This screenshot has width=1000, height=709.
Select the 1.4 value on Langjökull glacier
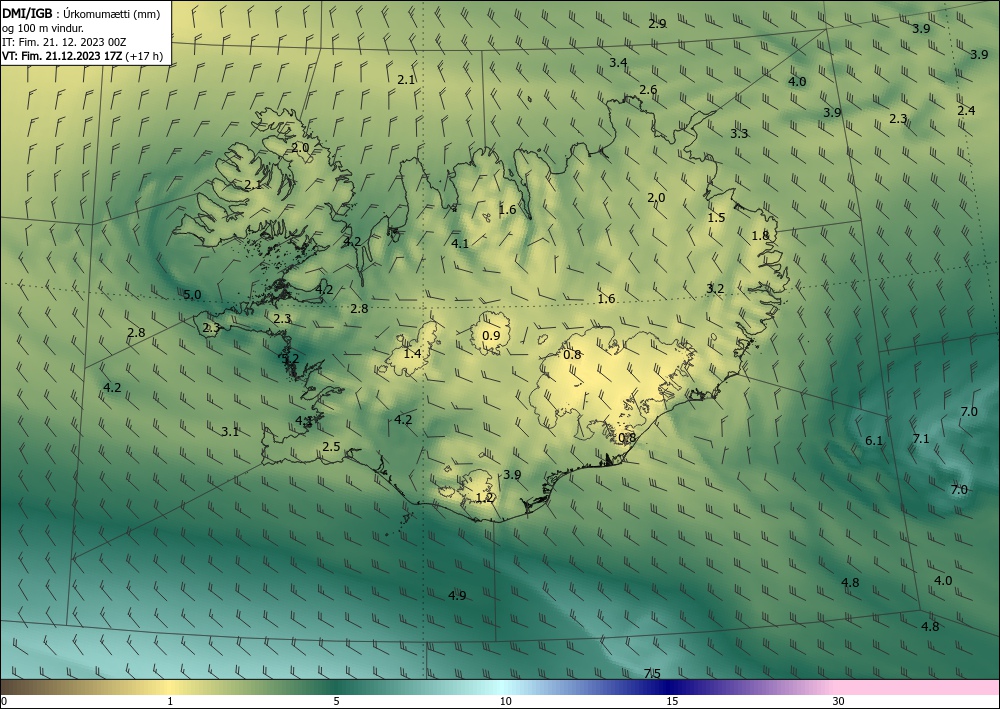tap(413, 353)
